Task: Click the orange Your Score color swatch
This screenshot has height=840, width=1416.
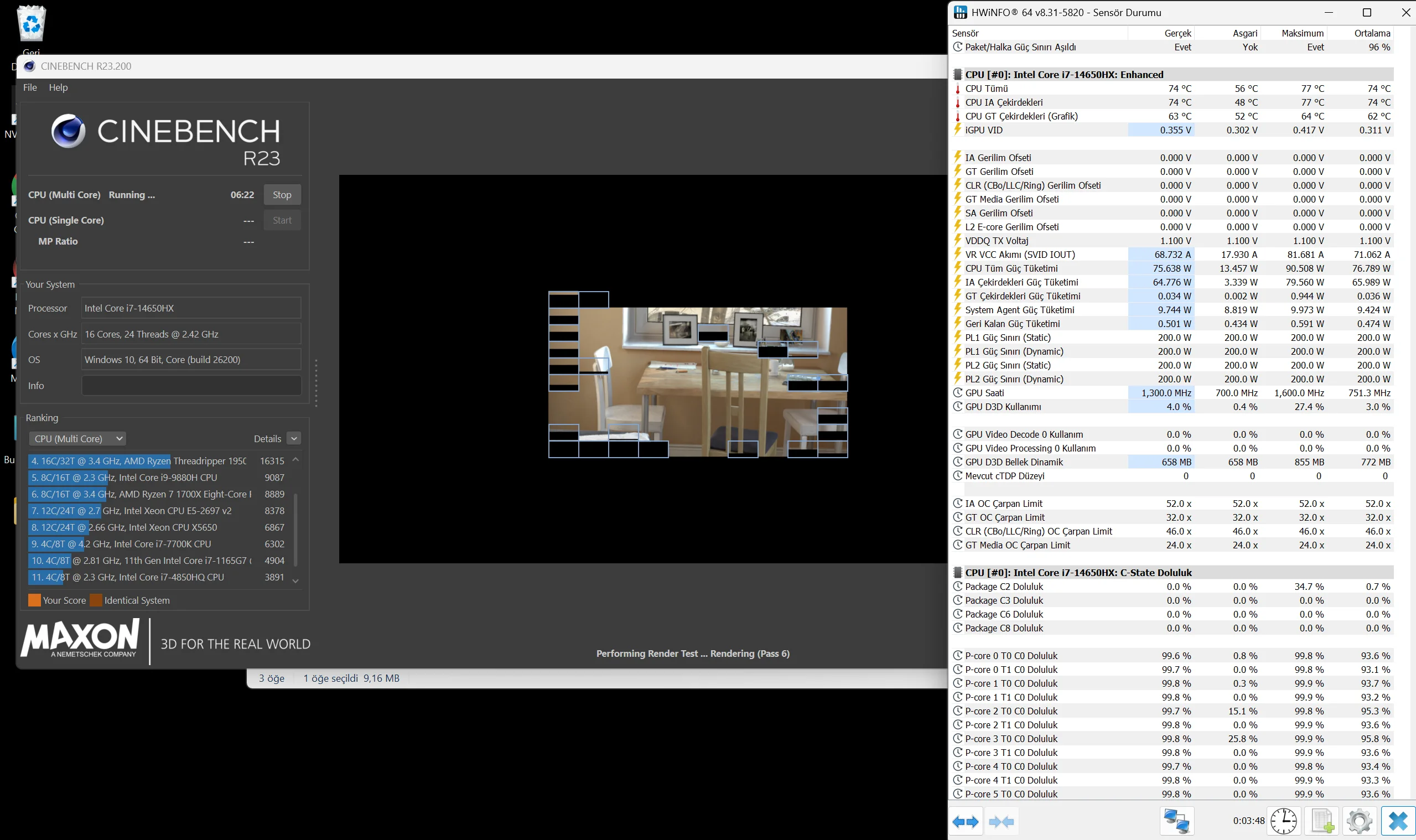Action: click(34, 600)
